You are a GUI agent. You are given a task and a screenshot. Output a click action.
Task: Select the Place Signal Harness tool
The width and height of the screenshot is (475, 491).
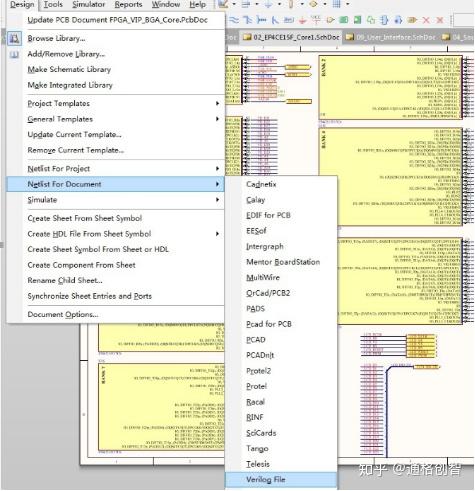point(261,20)
